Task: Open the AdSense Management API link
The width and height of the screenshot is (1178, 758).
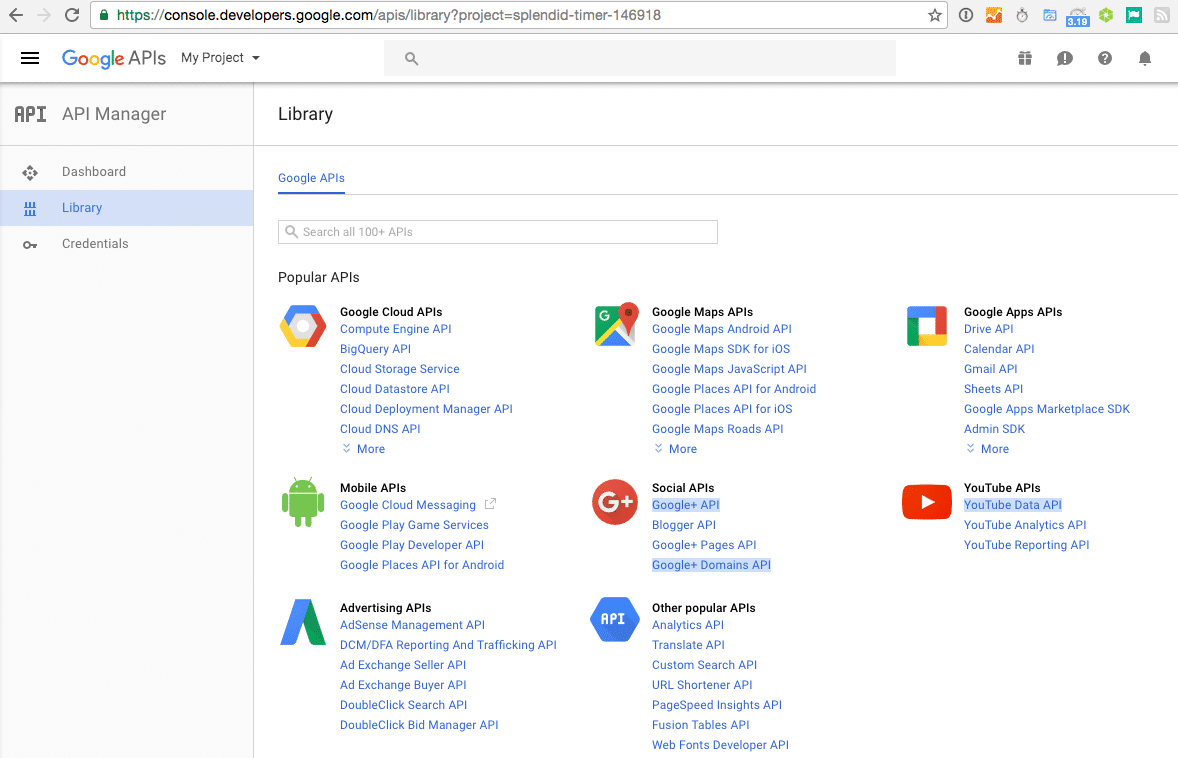Action: pyautogui.click(x=412, y=625)
